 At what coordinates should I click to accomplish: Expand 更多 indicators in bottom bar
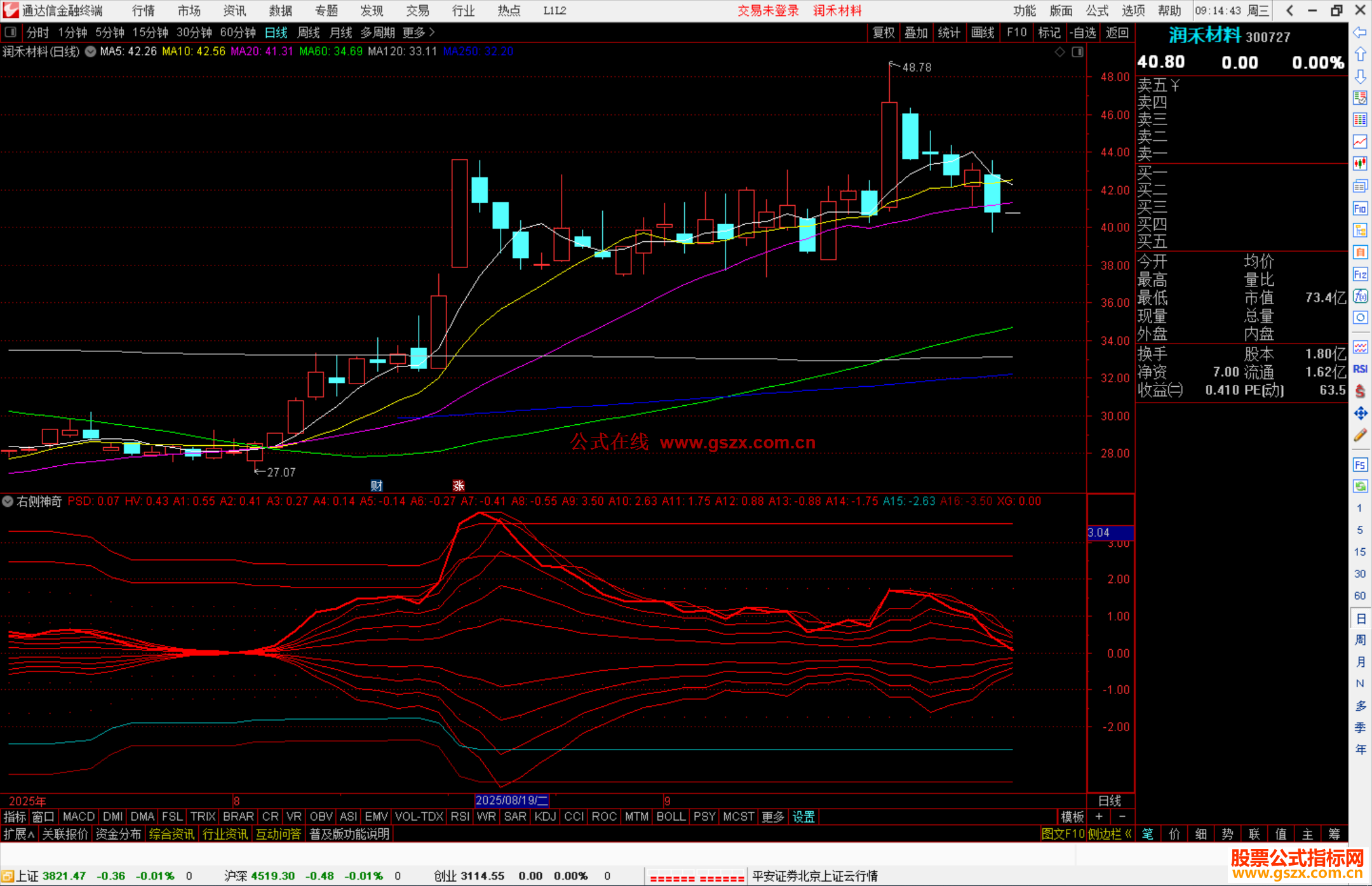pos(772,817)
